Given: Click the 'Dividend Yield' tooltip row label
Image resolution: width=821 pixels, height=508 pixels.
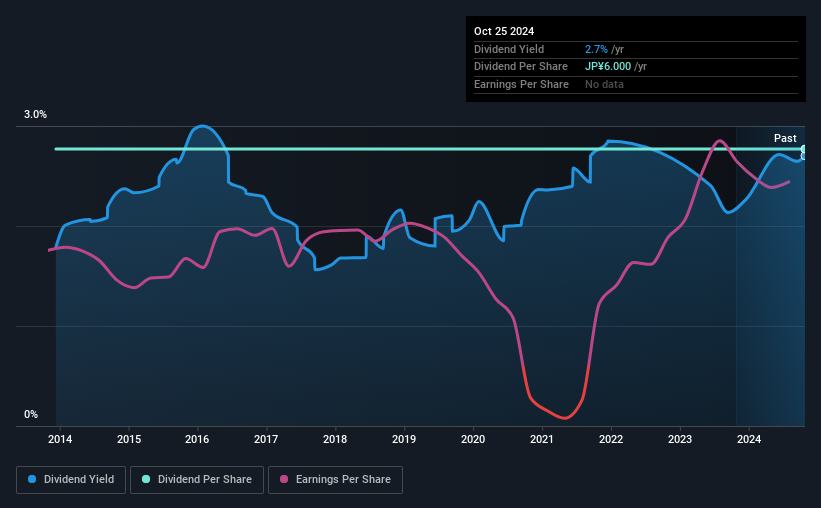Looking at the screenshot, I should [x=509, y=49].
